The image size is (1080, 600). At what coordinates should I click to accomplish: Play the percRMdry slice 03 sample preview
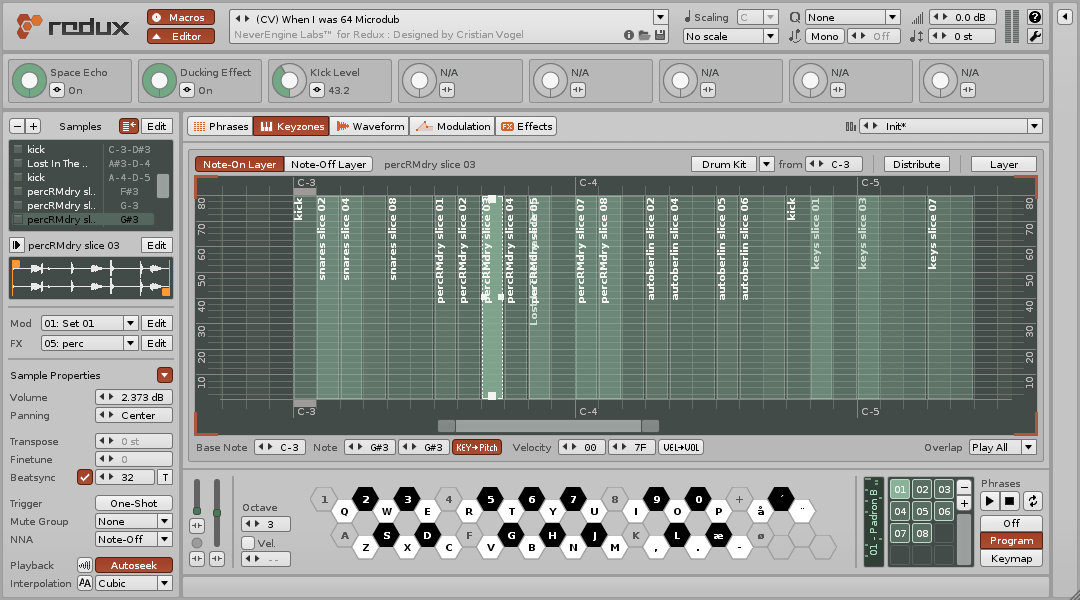(x=17, y=245)
